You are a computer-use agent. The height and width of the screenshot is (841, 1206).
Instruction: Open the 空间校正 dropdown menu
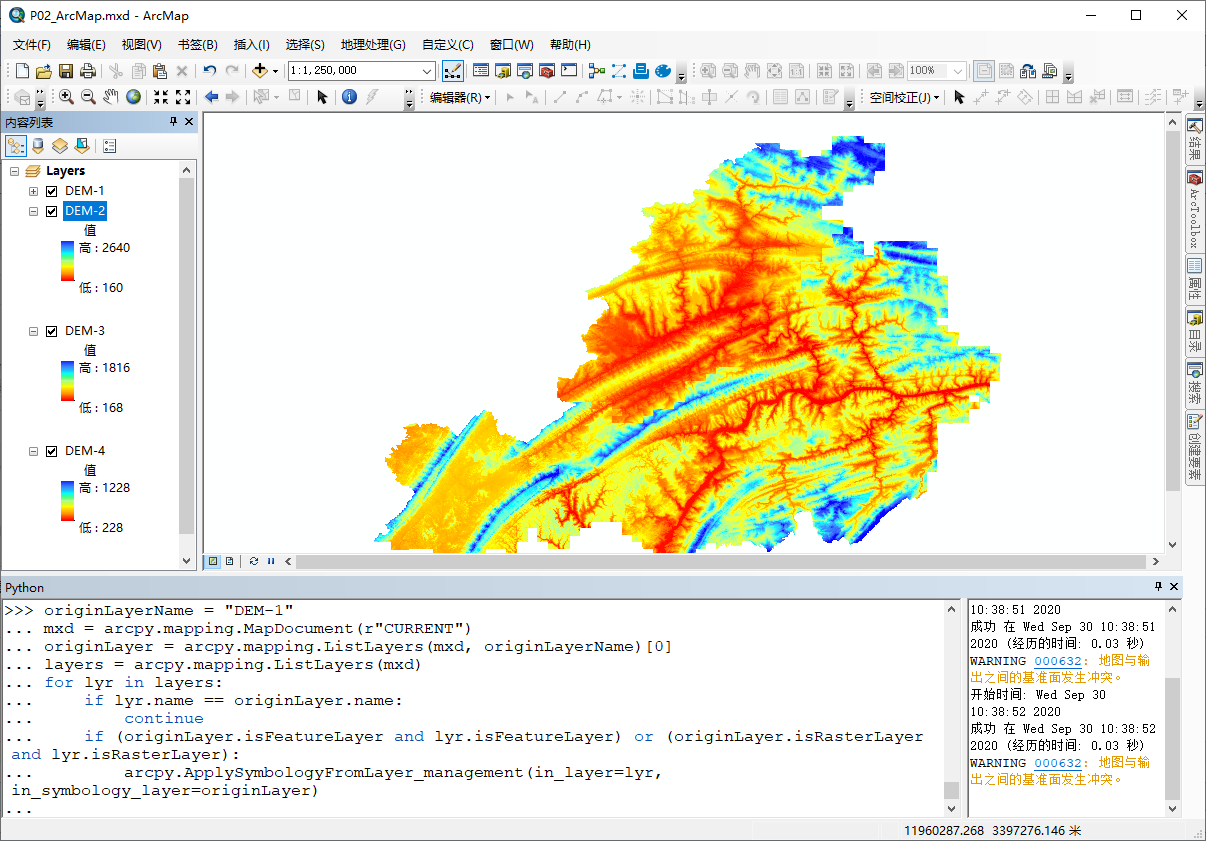coord(905,98)
